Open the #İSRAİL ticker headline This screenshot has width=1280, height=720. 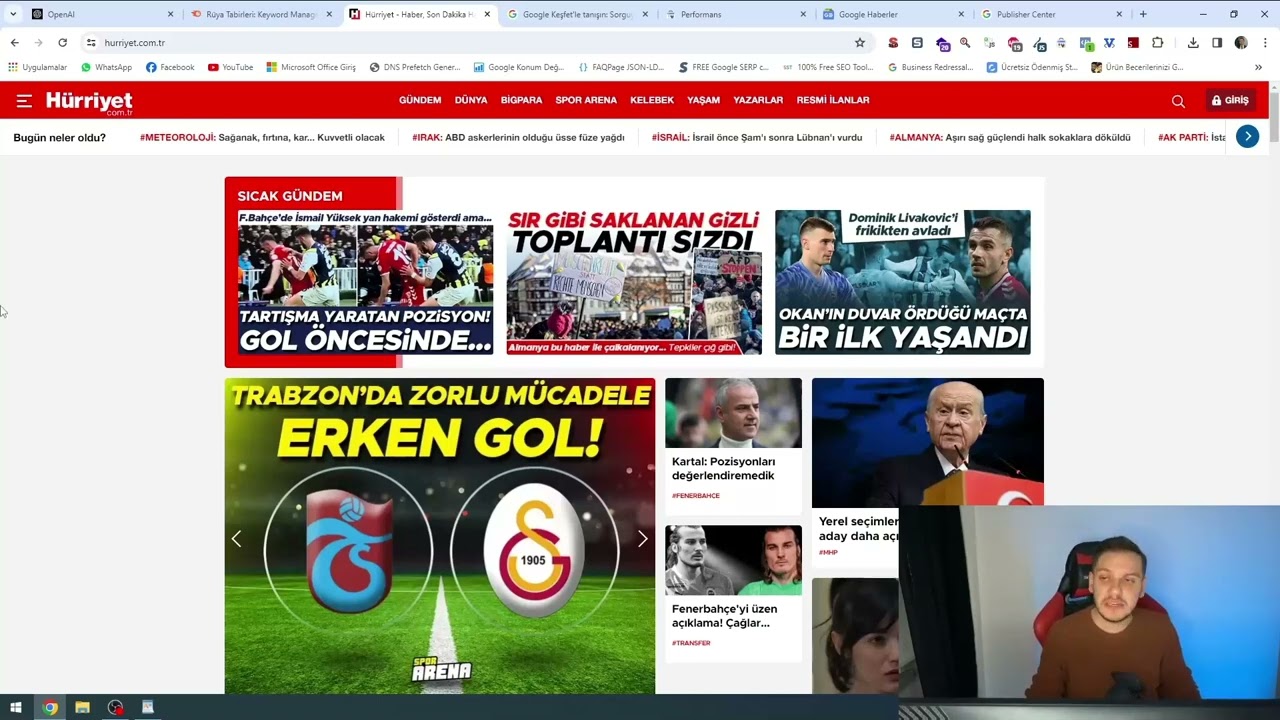[x=757, y=137]
